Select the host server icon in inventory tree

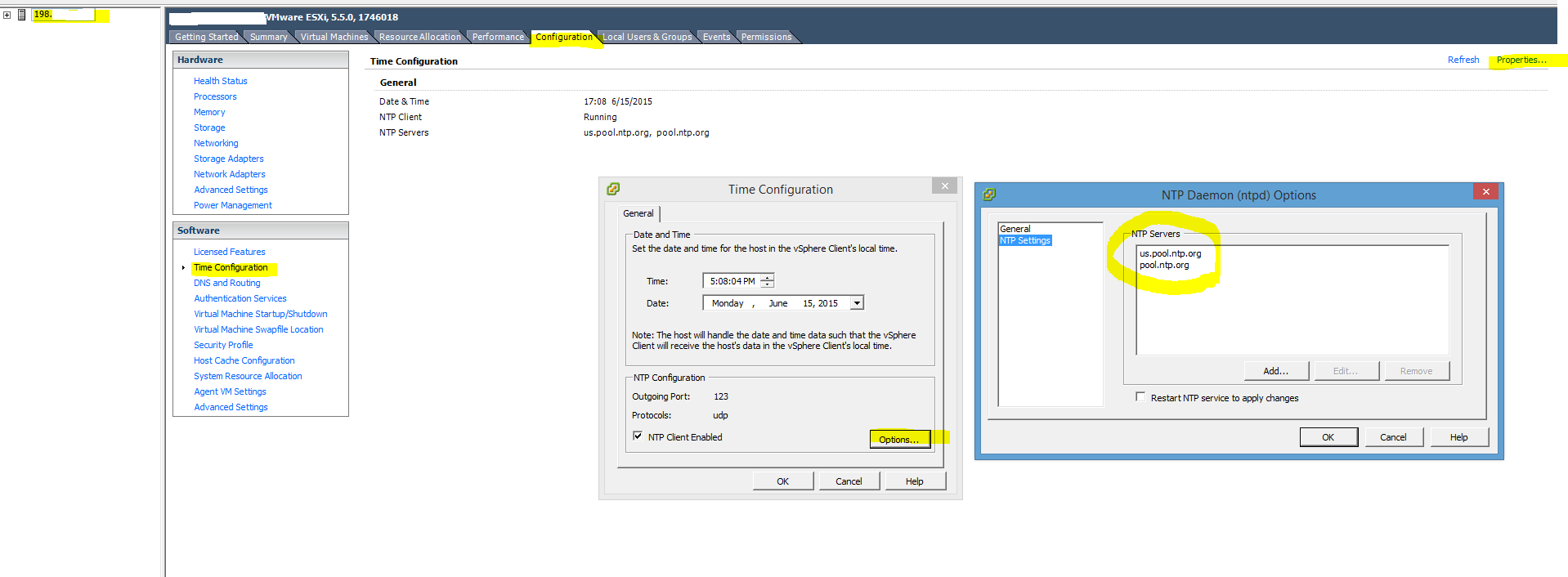tap(22, 15)
